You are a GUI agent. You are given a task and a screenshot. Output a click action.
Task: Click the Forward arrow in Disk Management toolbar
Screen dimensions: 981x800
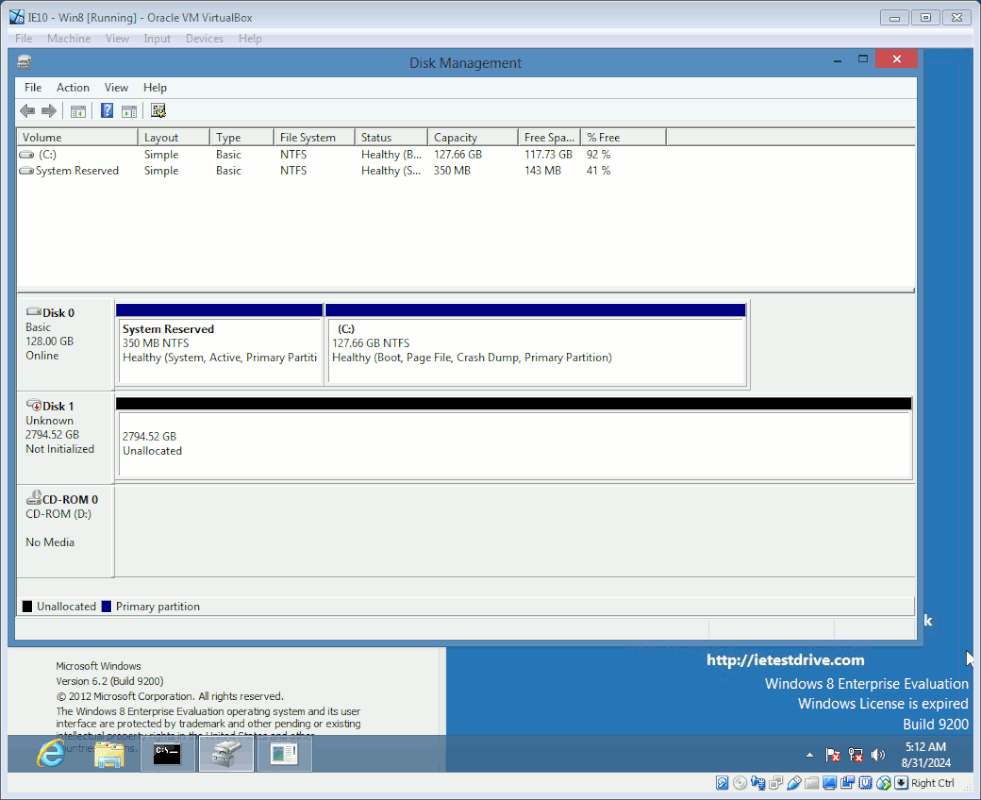click(x=49, y=111)
